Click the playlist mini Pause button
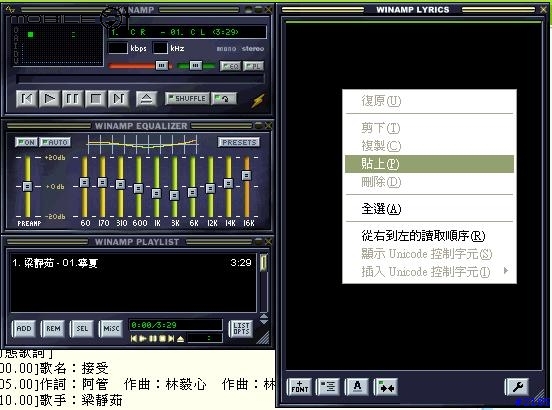Screen dimensions: 552x410 point(152,339)
